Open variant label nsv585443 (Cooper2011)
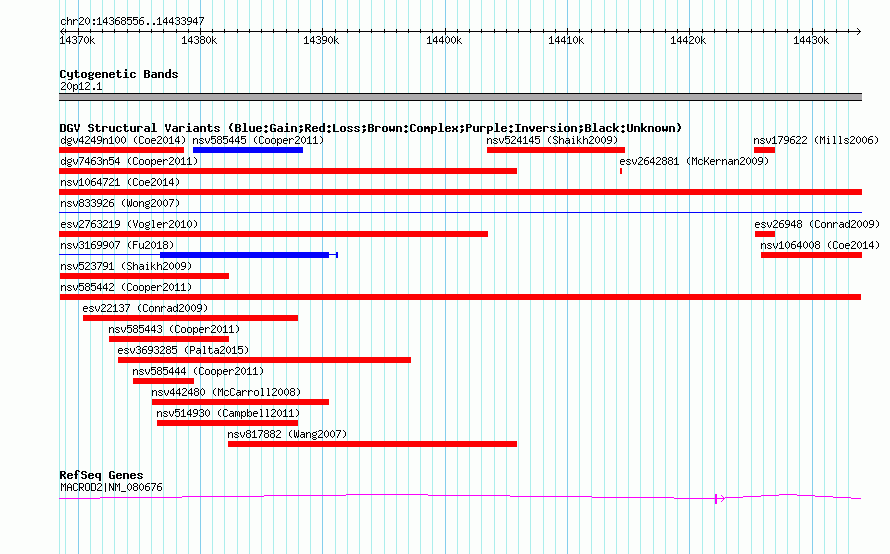The width and height of the screenshot is (890, 554). tap(174, 329)
